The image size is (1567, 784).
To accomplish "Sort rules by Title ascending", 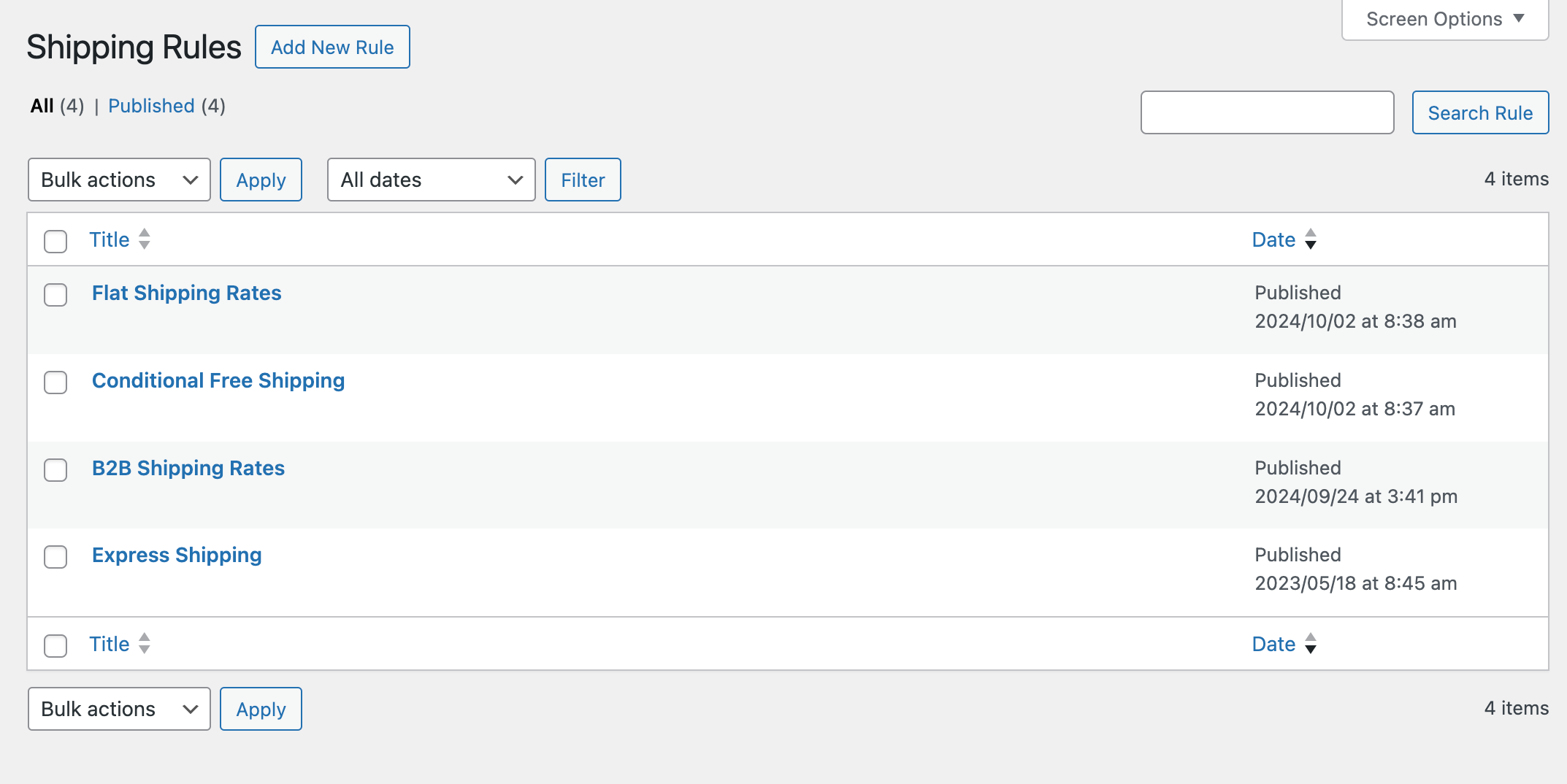I will pos(110,239).
